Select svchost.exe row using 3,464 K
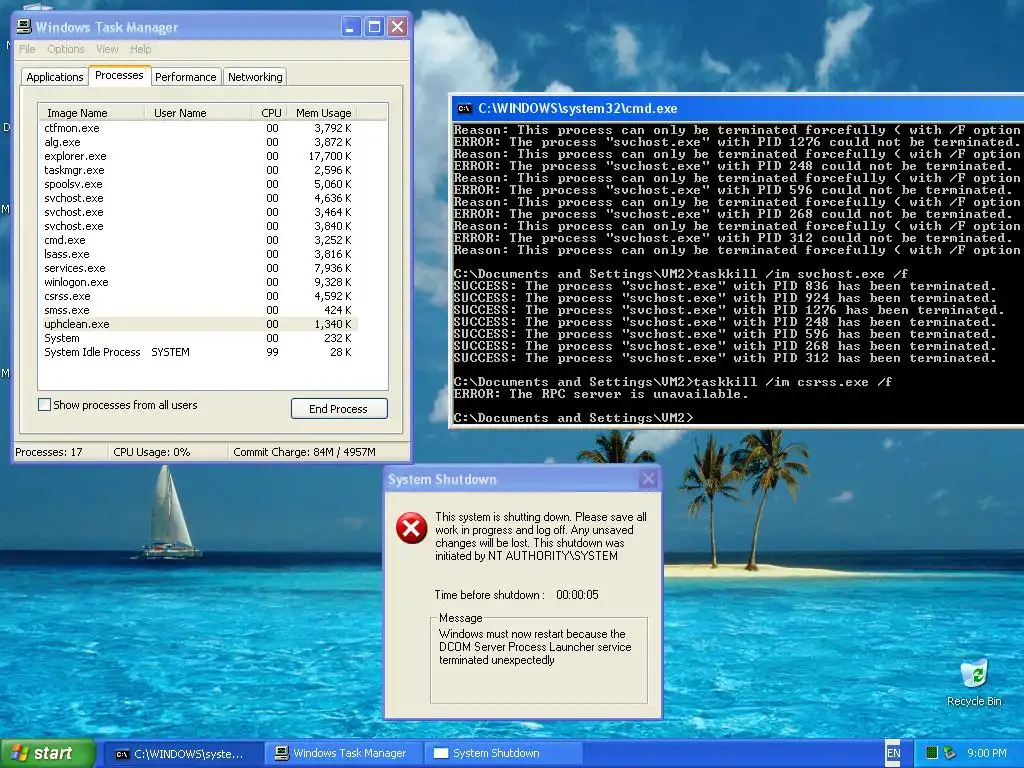Screen dimensions: 1024x768 pyautogui.click(x=198, y=212)
